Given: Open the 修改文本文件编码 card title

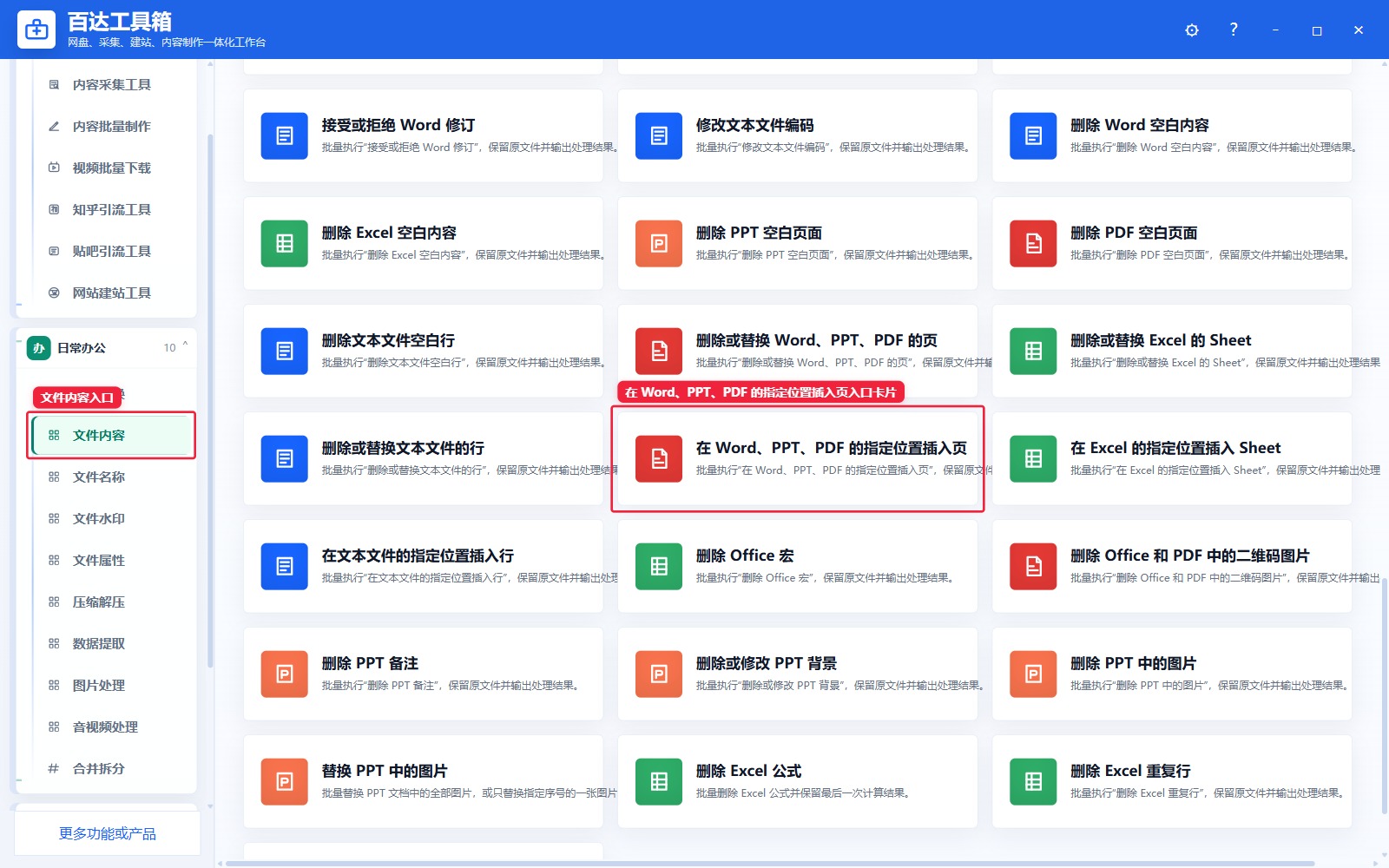Looking at the screenshot, I should 755,125.
